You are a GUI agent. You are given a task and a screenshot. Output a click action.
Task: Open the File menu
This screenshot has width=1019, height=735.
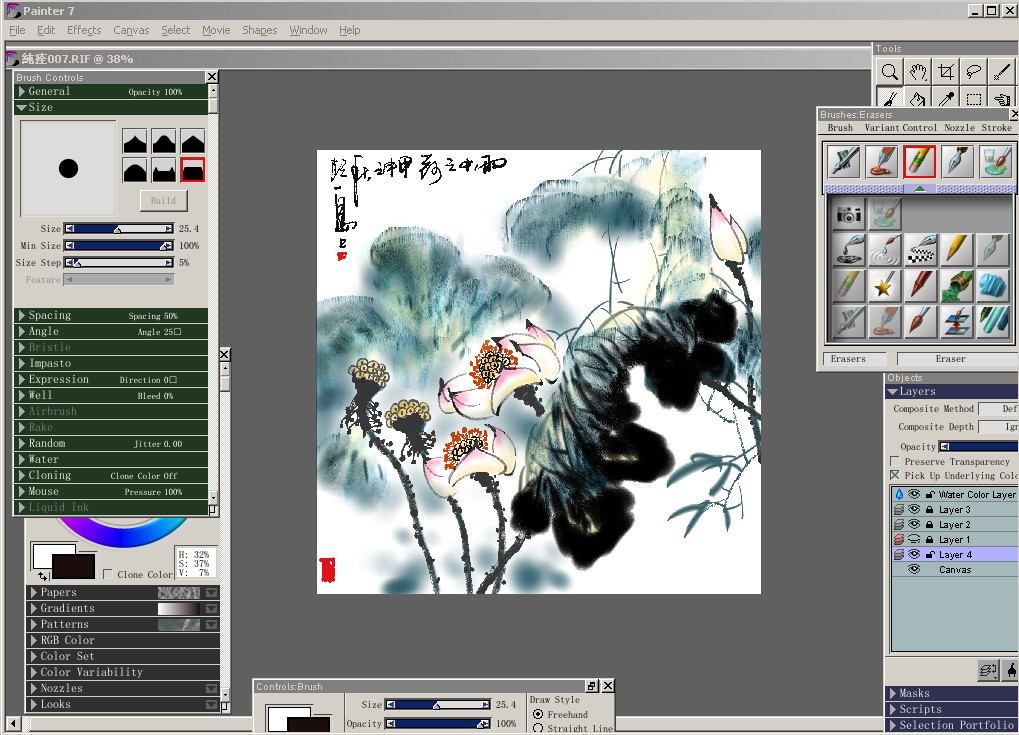(18, 30)
